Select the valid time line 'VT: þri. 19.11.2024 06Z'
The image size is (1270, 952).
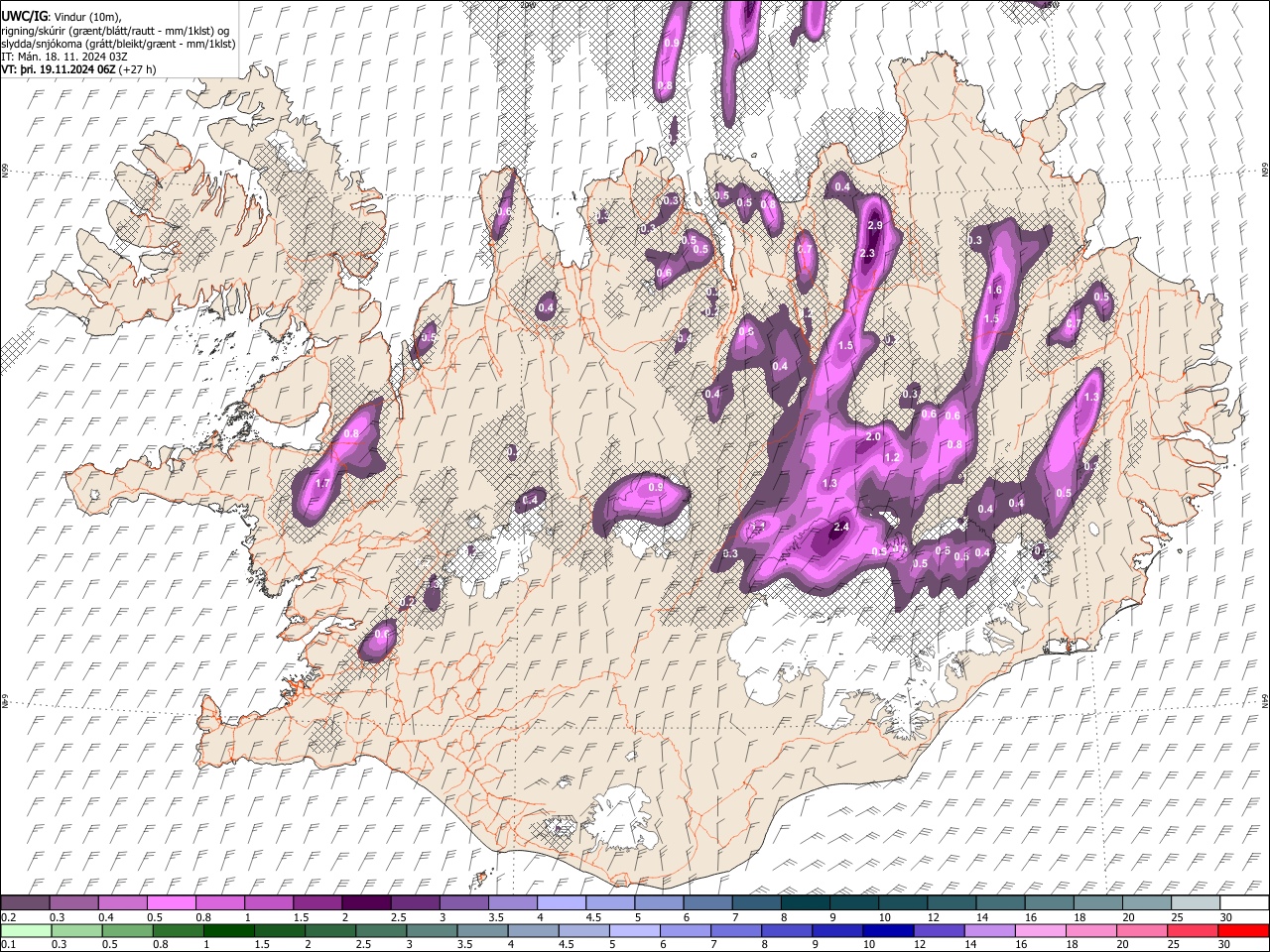pyautogui.click(x=59, y=70)
